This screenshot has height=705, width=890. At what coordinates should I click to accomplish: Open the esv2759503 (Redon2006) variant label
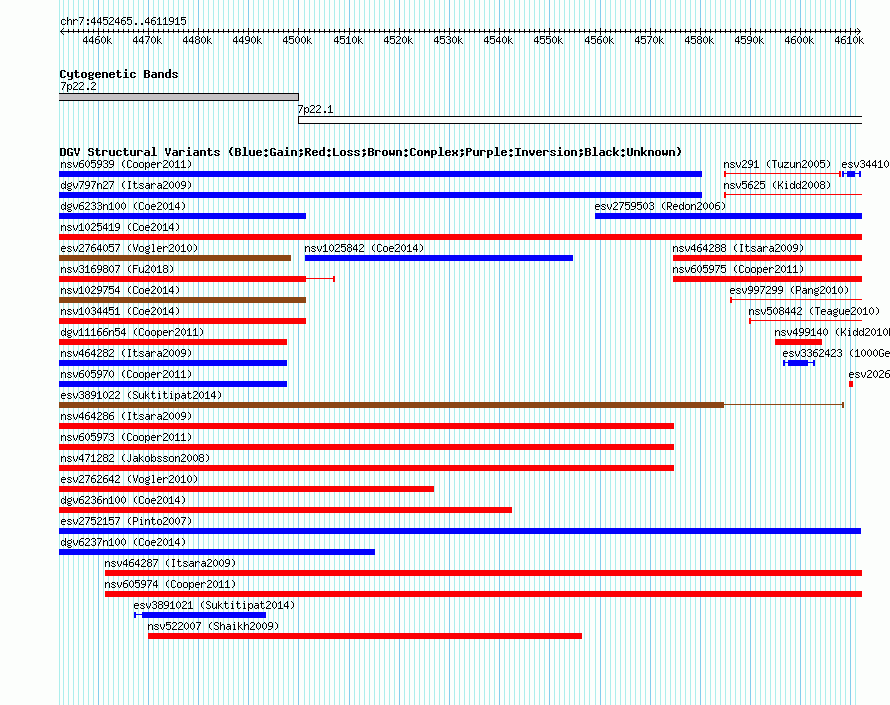(660, 206)
